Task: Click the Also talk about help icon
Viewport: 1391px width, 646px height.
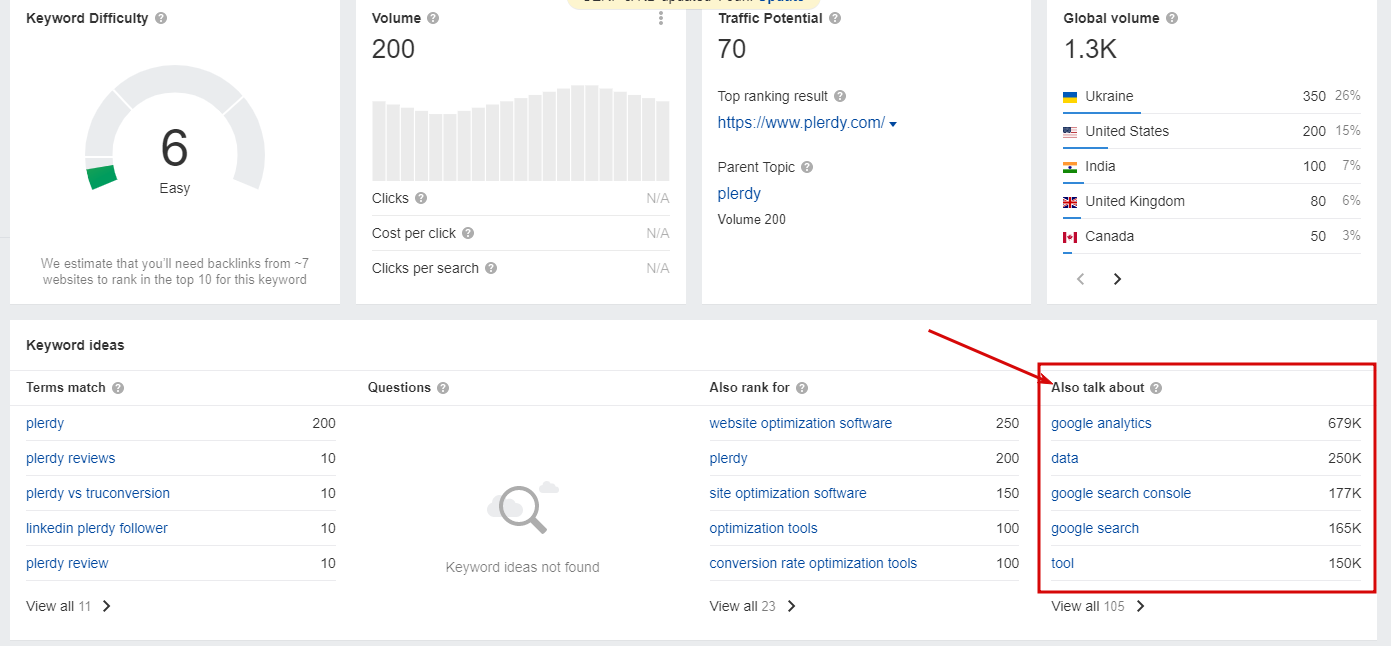Action: pos(1156,388)
